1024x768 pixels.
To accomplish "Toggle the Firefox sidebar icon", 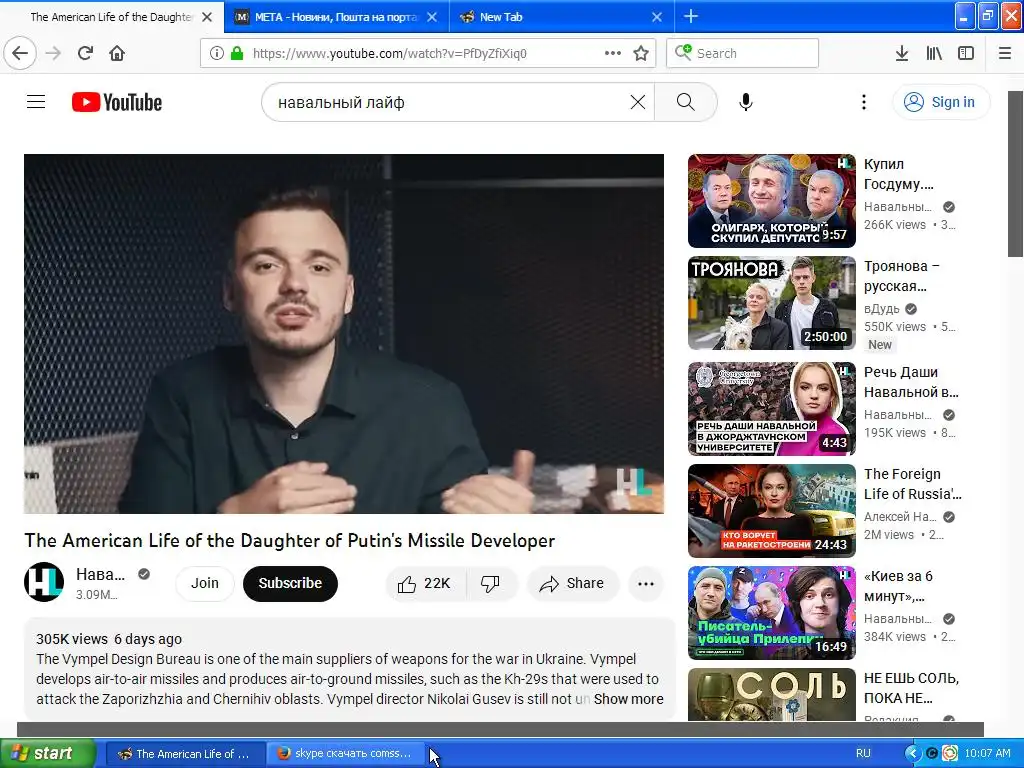I will coord(966,53).
